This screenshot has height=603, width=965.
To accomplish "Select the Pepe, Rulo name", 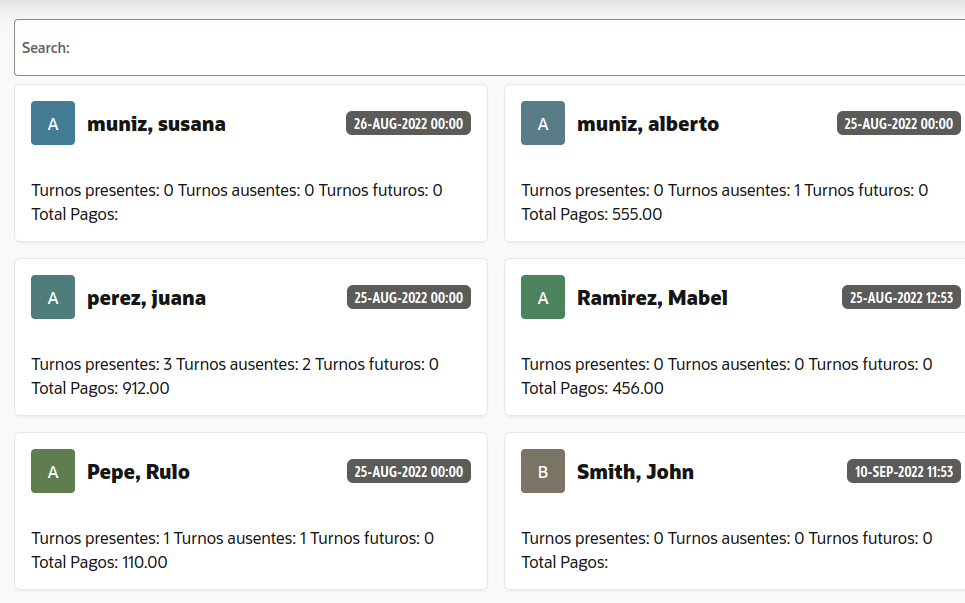I will click(x=138, y=473).
